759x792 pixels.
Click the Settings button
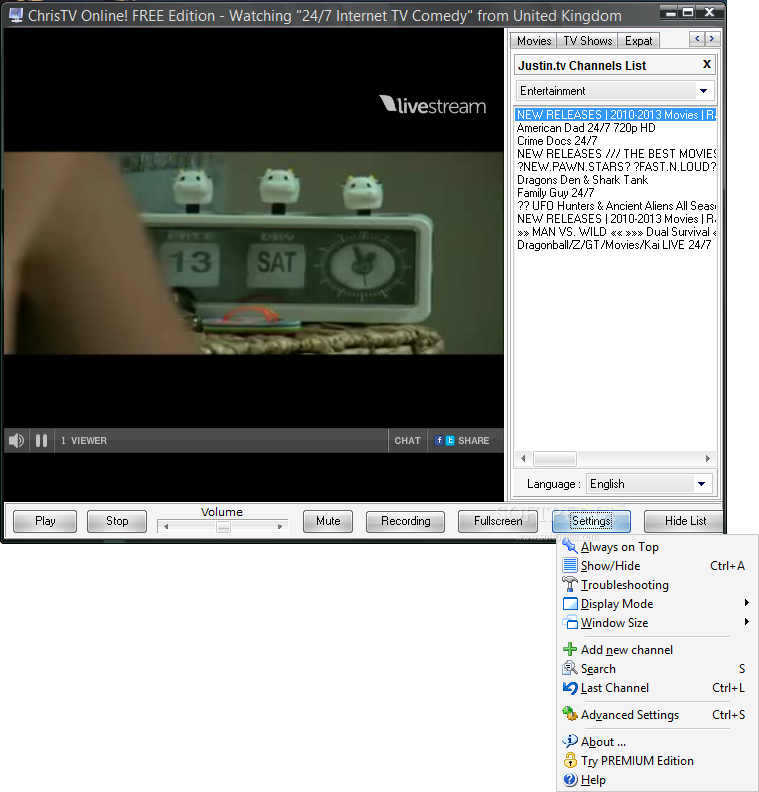click(591, 521)
